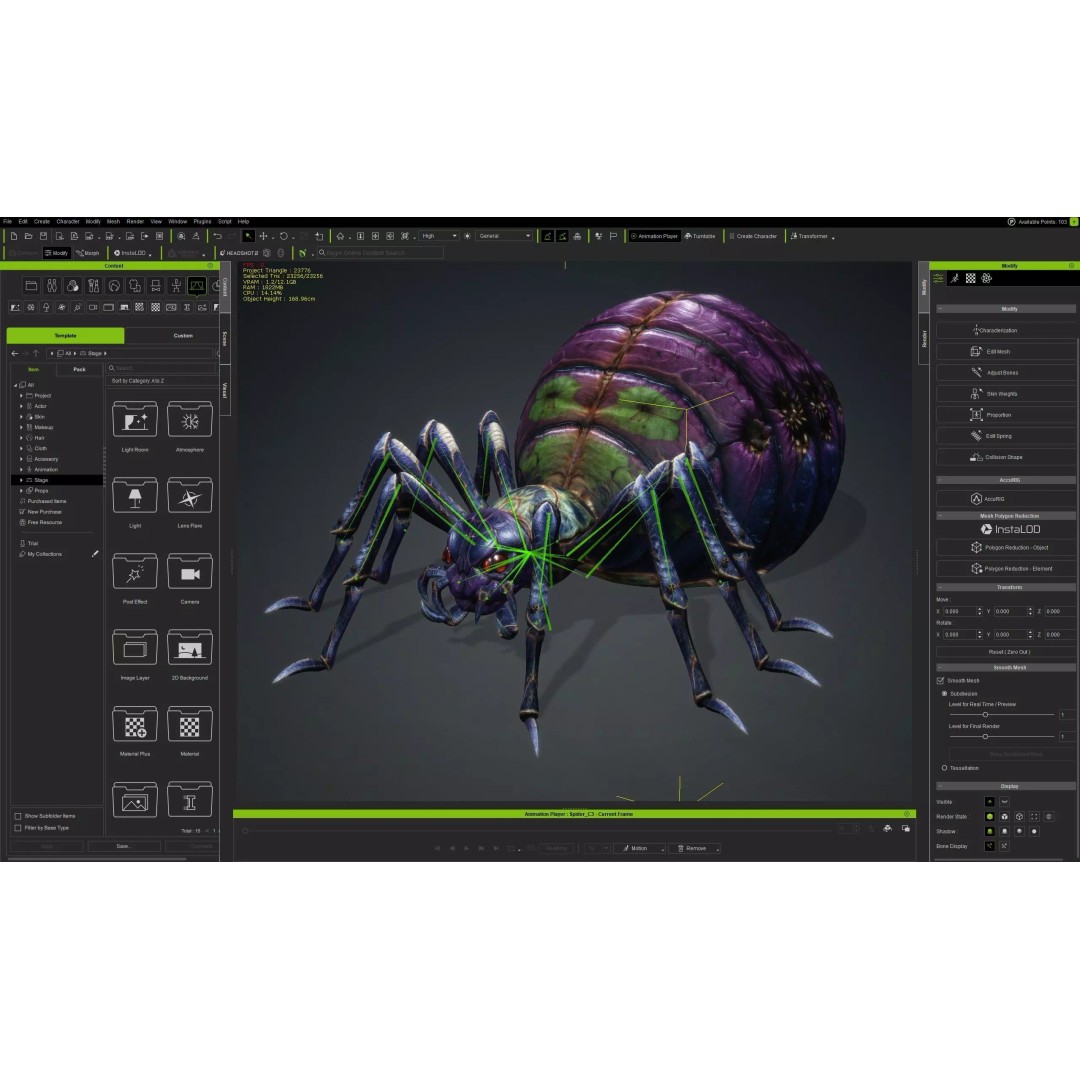Select the Tessellation radio button

click(944, 768)
